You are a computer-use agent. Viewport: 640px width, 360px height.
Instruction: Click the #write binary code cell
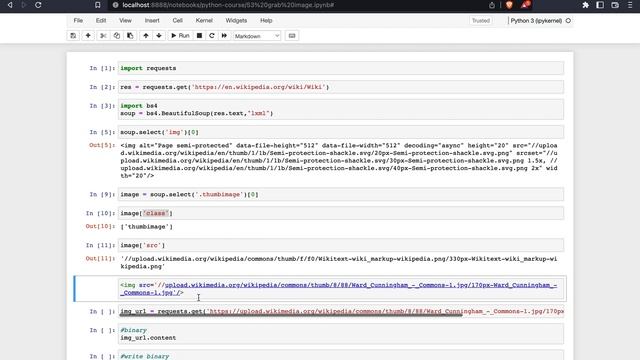click(x=341, y=355)
